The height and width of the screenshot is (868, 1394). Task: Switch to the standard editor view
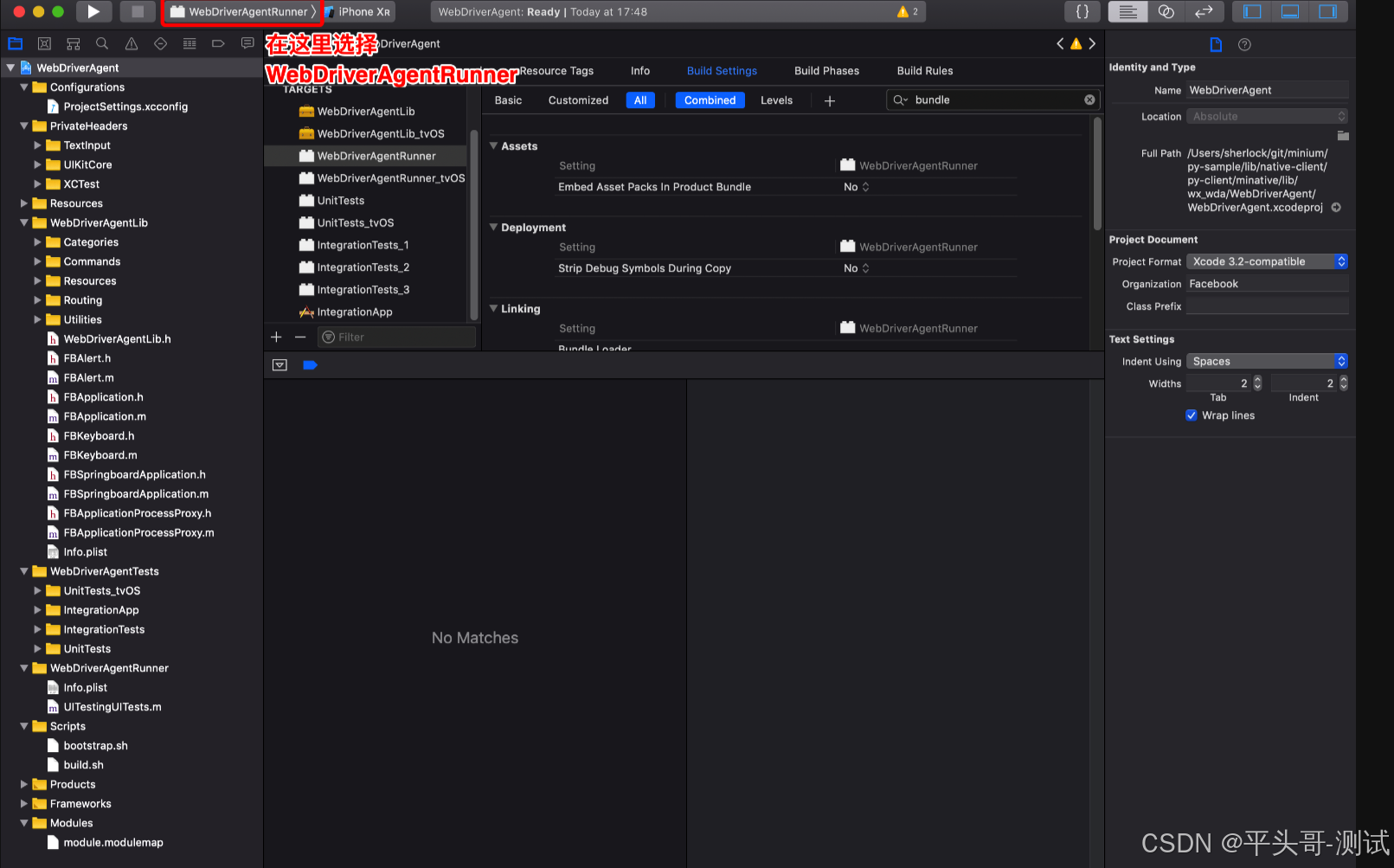coord(1127,11)
